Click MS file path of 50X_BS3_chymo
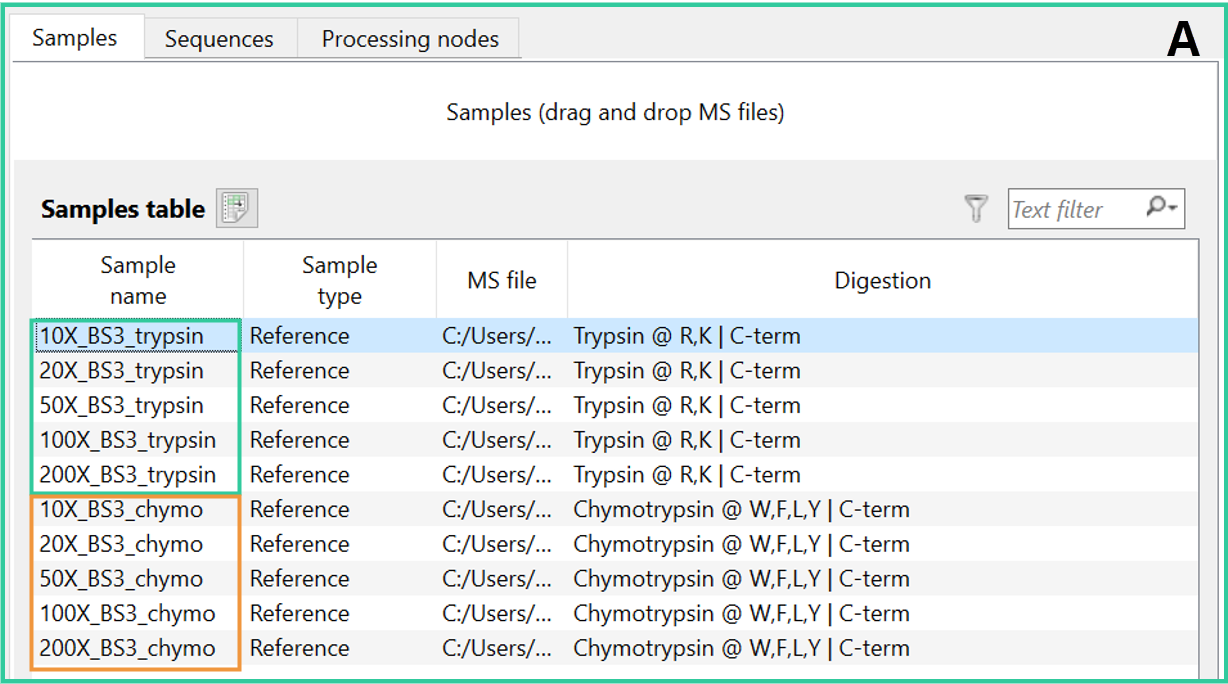The image size is (1228, 684). (497, 579)
